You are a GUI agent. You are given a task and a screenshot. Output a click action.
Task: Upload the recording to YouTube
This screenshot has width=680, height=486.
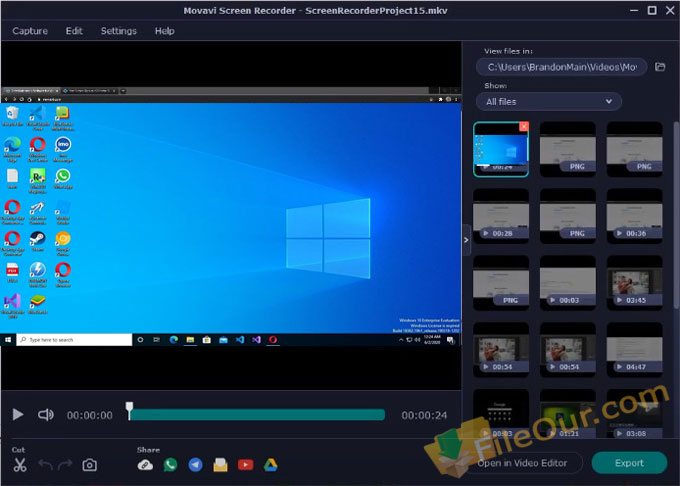coord(245,465)
